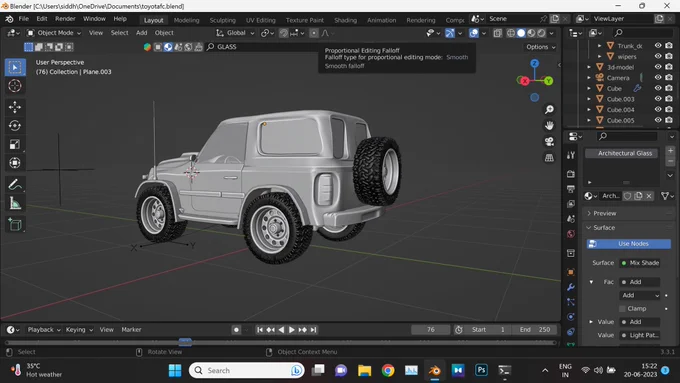Open the Modifier wrench properties tab
The height and width of the screenshot is (383, 680).
coord(571,287)
